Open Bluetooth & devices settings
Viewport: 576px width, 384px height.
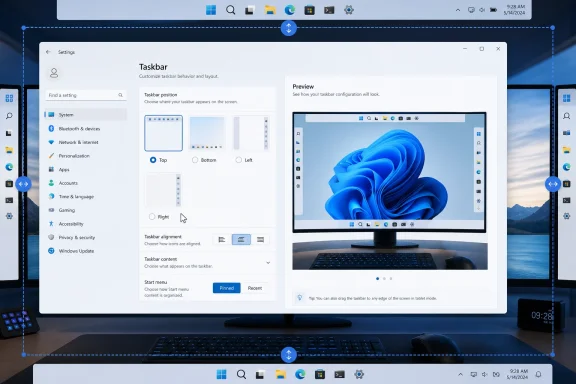86,129
